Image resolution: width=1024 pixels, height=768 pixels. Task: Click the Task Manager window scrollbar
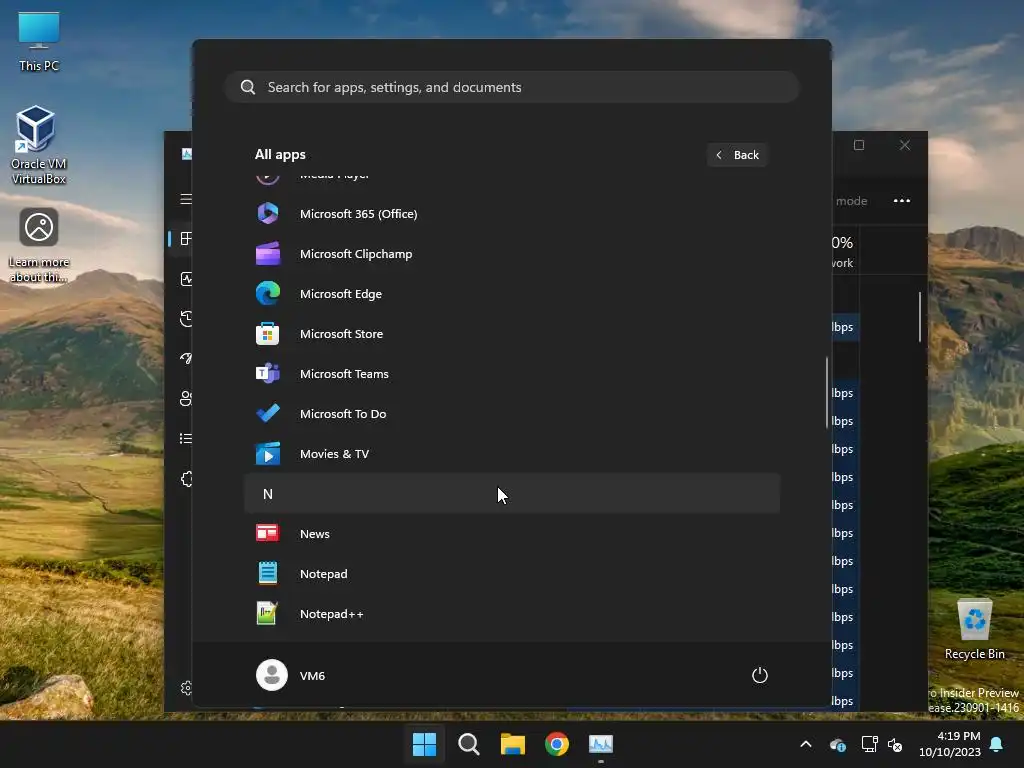920,317
